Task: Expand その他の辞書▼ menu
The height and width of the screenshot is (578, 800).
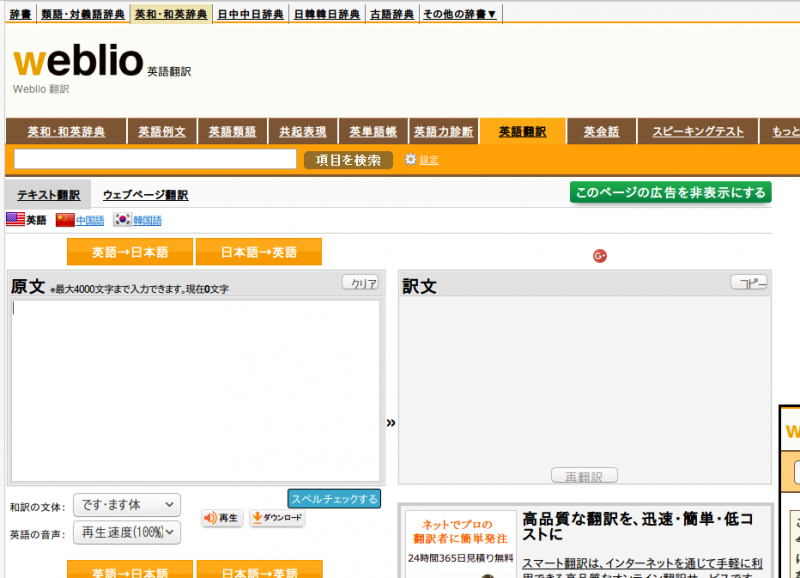Action: click(x=460, y=14)
